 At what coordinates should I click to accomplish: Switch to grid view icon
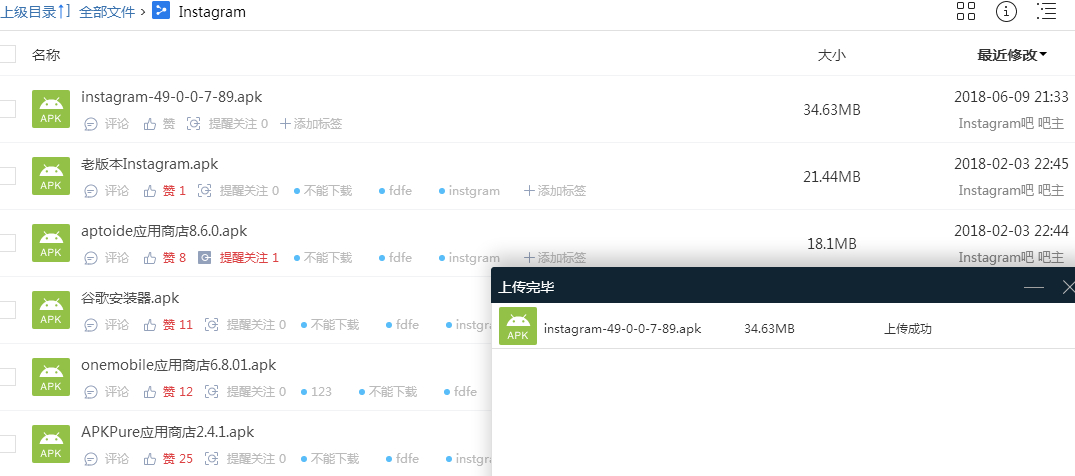pos(966,11)
